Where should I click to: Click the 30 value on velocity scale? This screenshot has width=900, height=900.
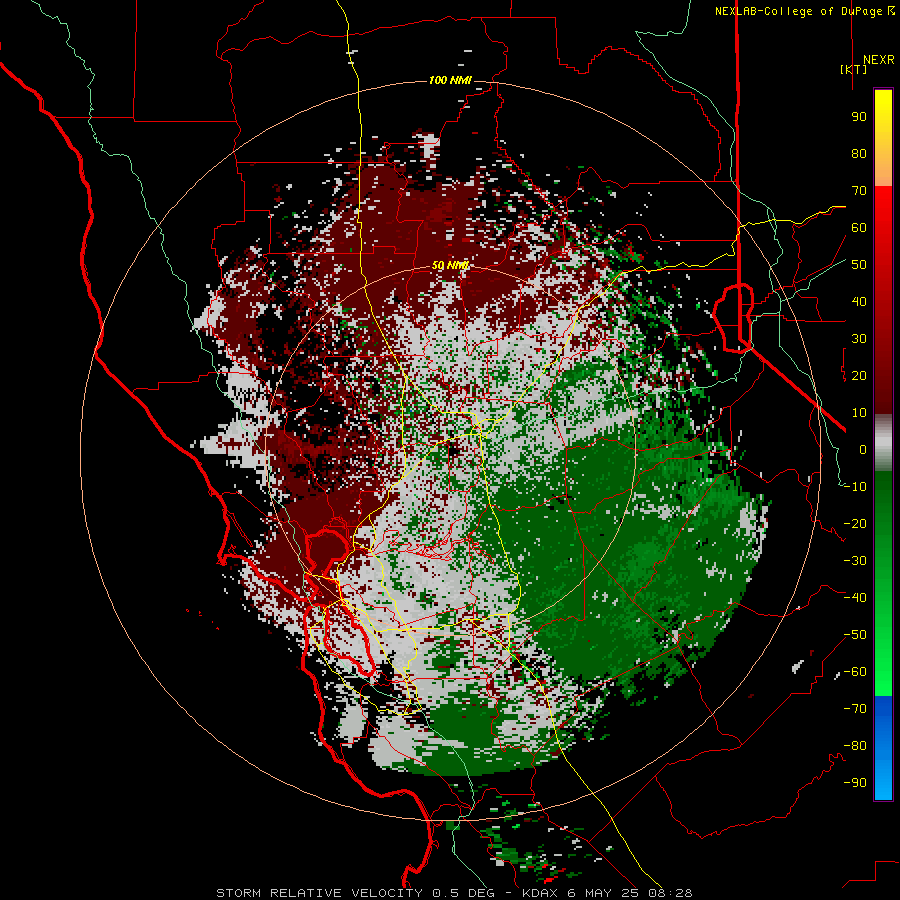coord(859,339)
